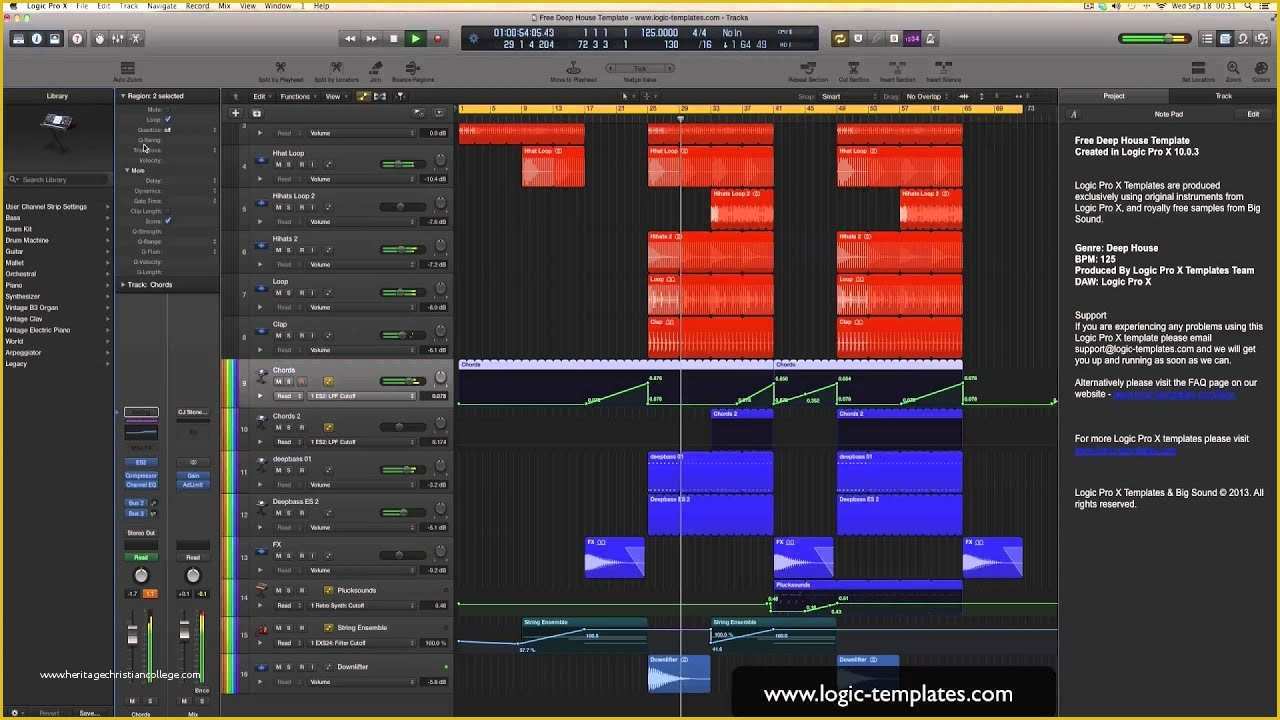The image size is (1280, 720).
Task: Solo the Hihats 2 track
Action: click(289, 250)
